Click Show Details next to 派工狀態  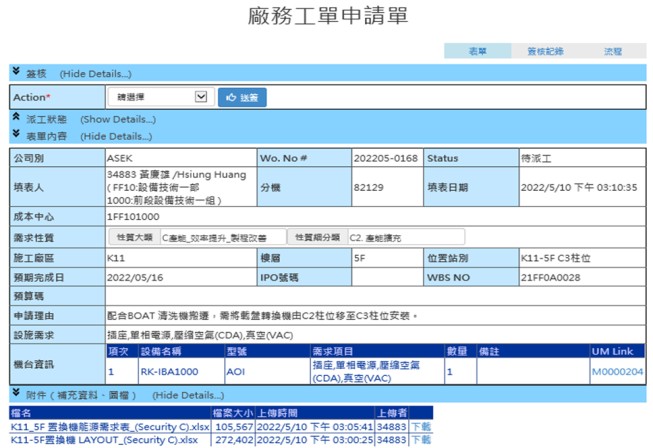tap(118, 120)
